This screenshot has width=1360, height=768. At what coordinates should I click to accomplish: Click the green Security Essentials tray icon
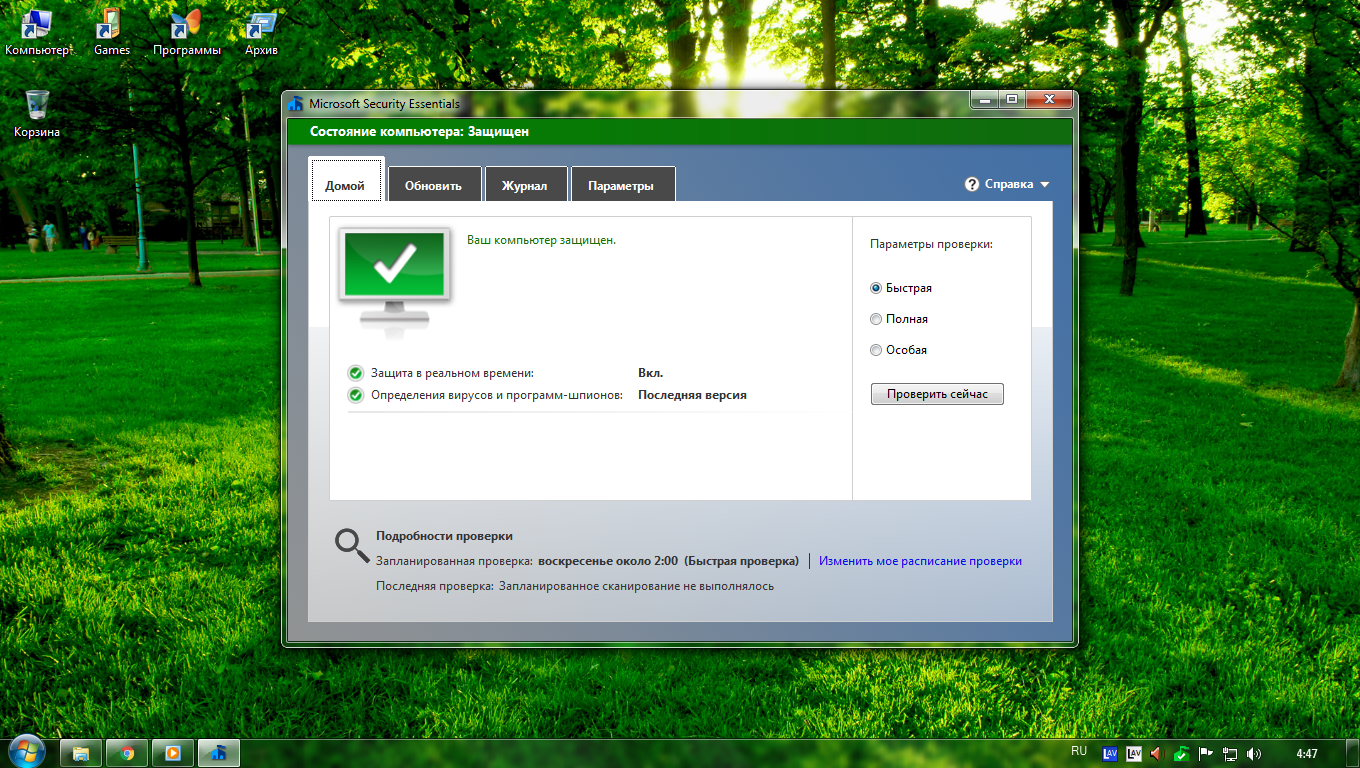click(1182, 753)
